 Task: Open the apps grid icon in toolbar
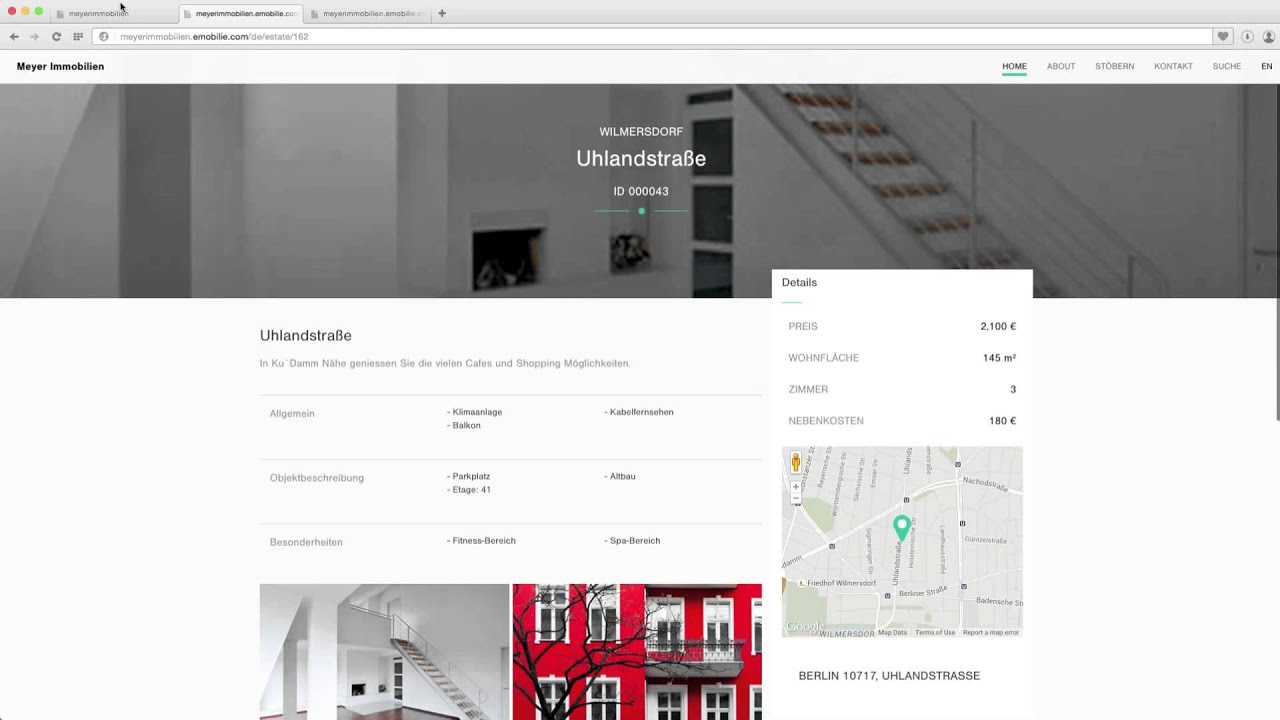78,36
